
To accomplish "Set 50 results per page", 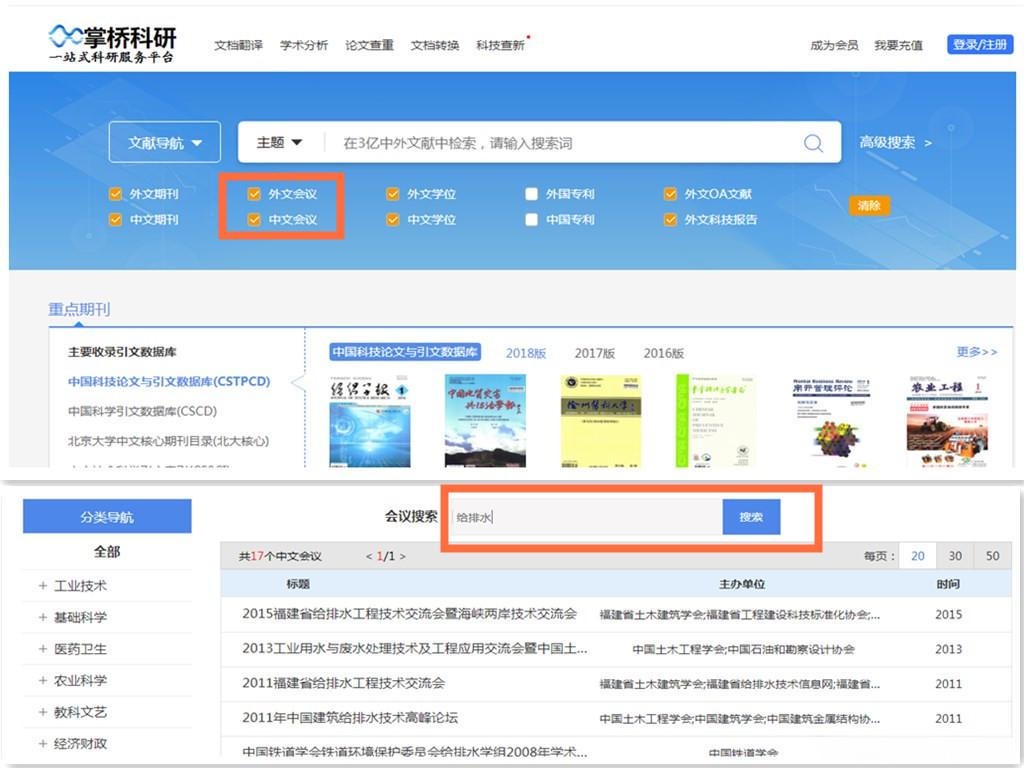I will 993,556.
